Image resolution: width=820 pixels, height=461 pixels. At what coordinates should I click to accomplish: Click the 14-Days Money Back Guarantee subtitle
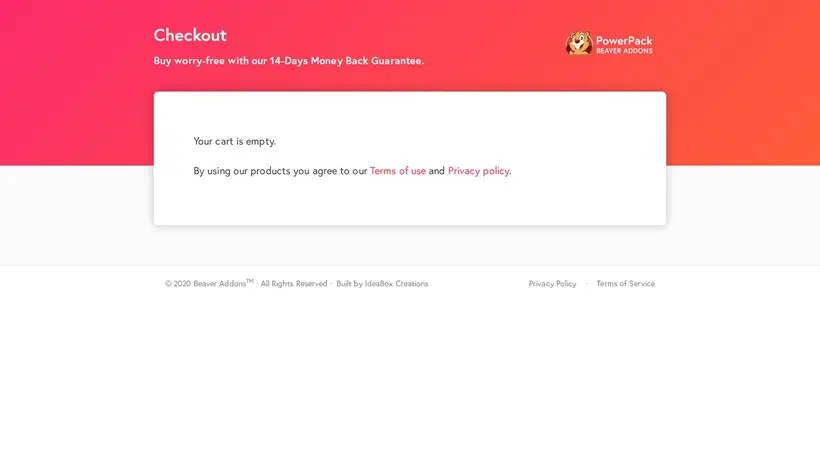tap(289, 61)
